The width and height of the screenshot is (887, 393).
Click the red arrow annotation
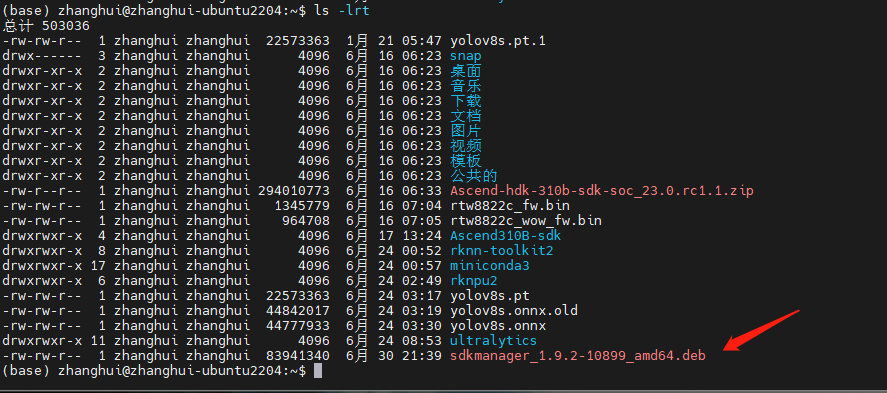tap(761, 330)
